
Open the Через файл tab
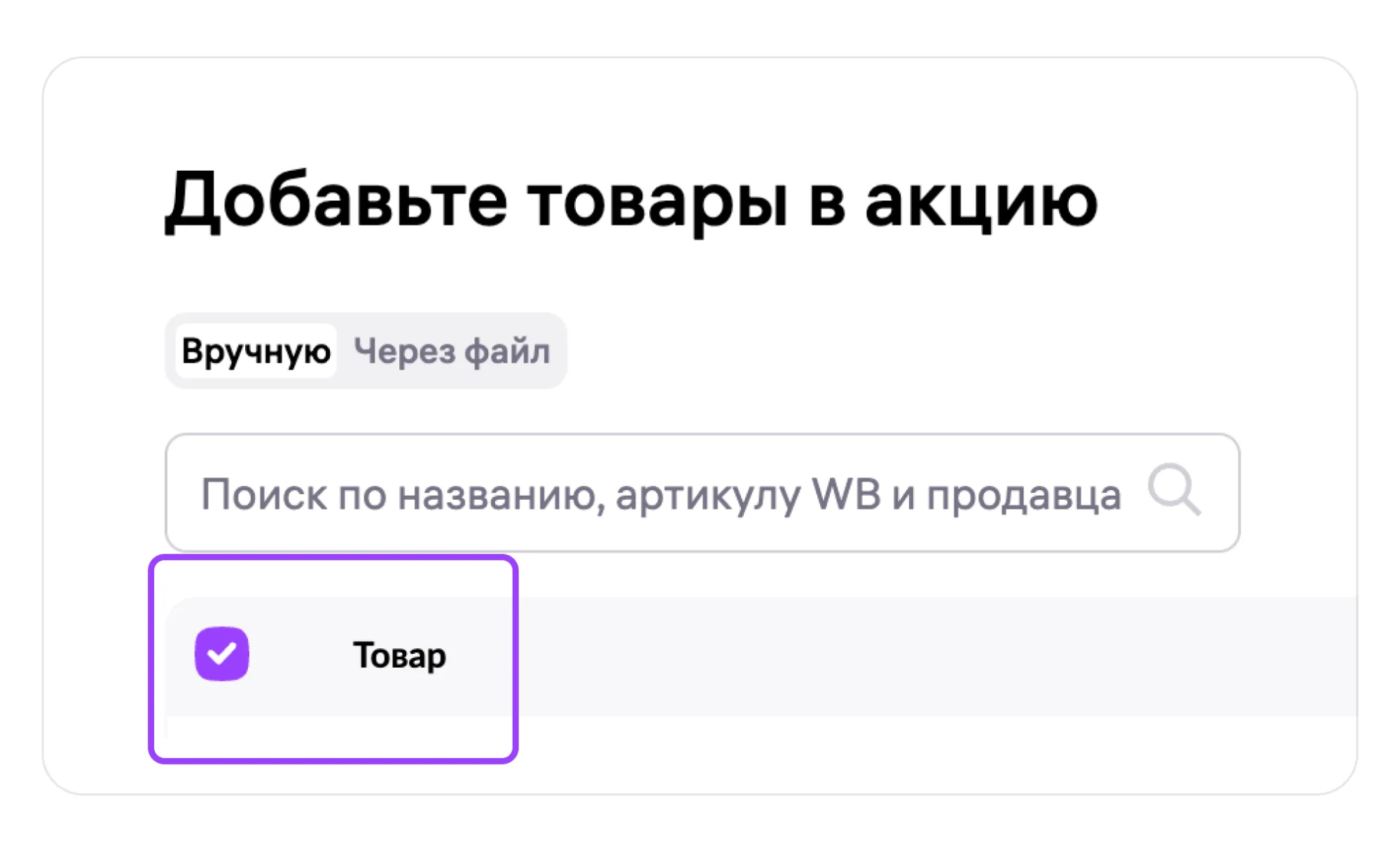coord(452,351)
